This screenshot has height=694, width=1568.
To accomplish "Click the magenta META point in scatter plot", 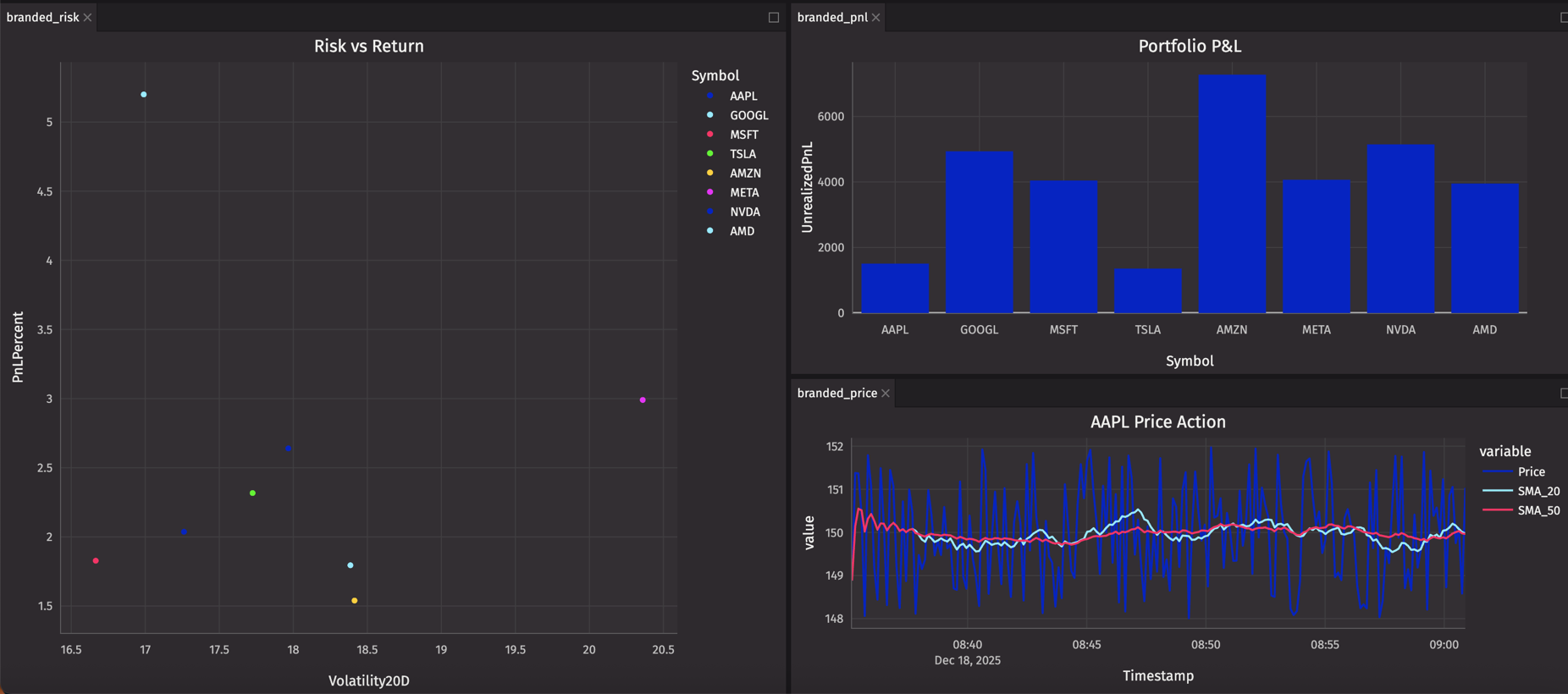I will (643, 400).
